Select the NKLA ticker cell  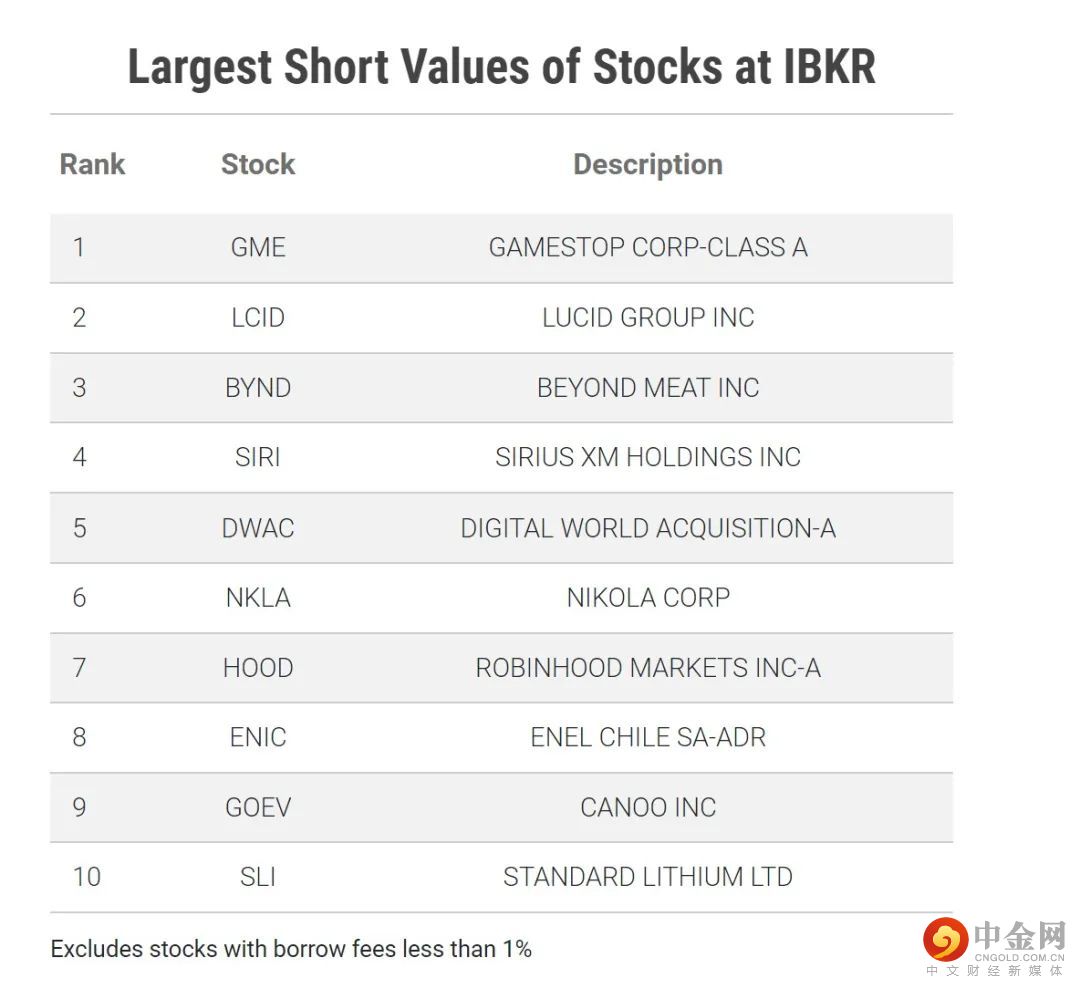point(258,598)
